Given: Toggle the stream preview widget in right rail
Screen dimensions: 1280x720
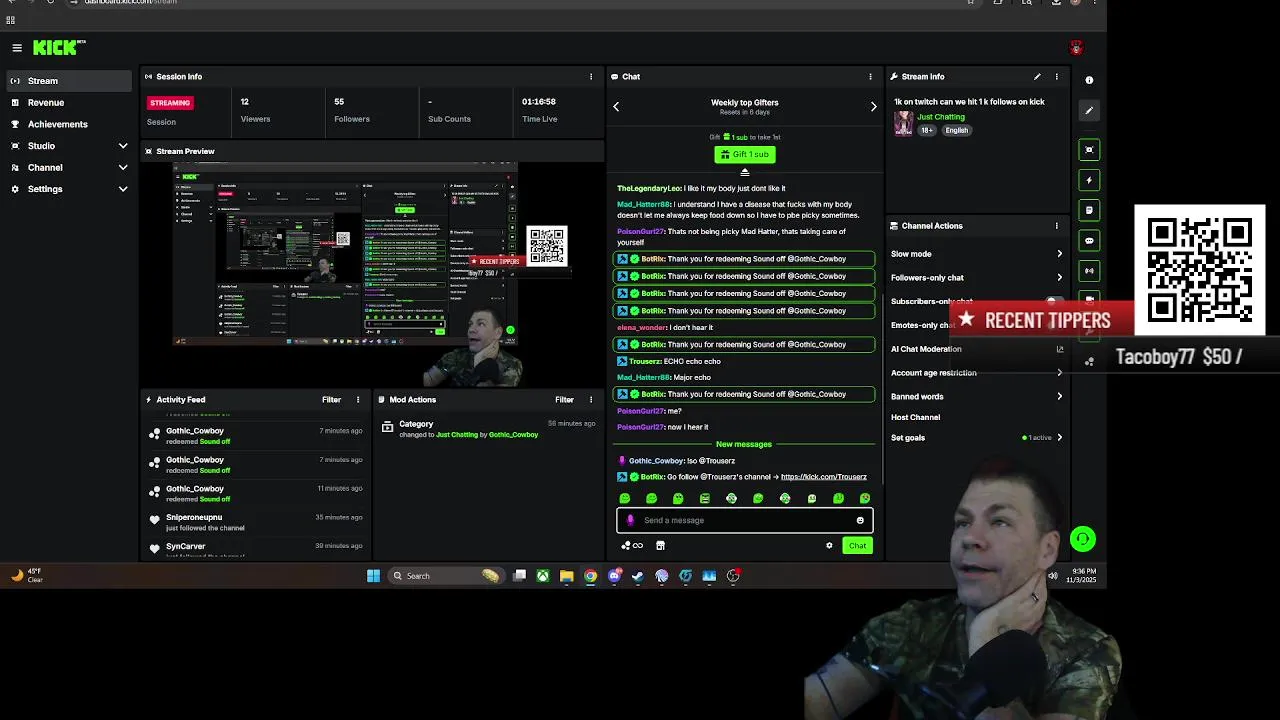Looking at the screenshot, I should 1089,150.
